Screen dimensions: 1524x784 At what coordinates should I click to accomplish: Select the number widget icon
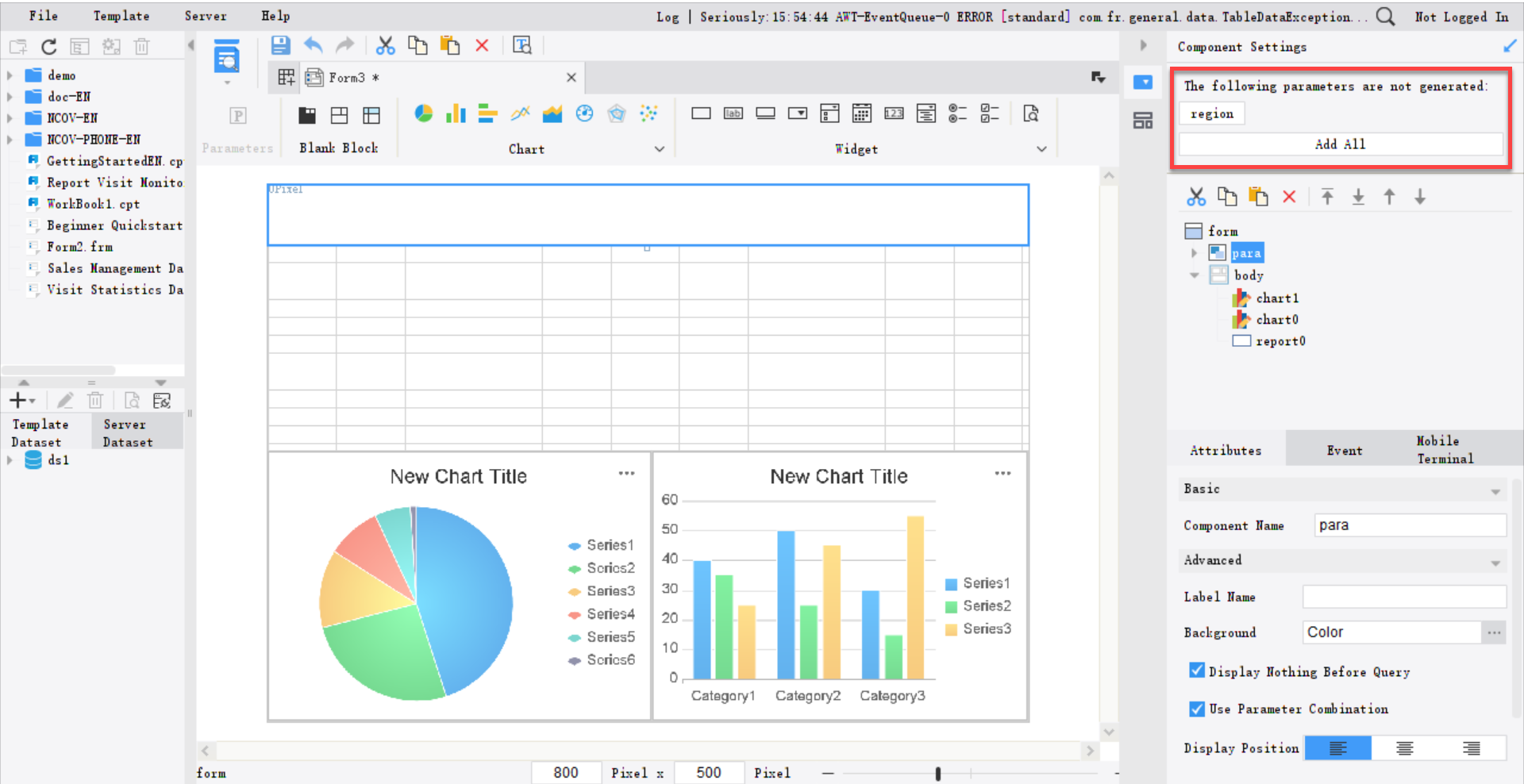point(894,113)
